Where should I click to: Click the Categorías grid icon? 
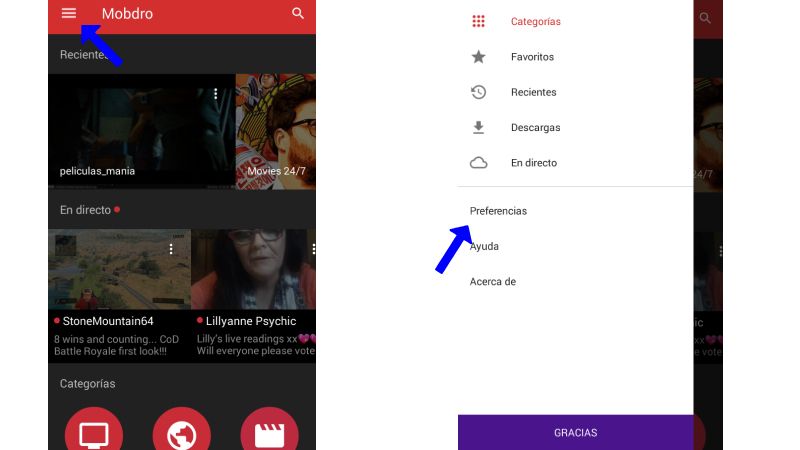479,21
